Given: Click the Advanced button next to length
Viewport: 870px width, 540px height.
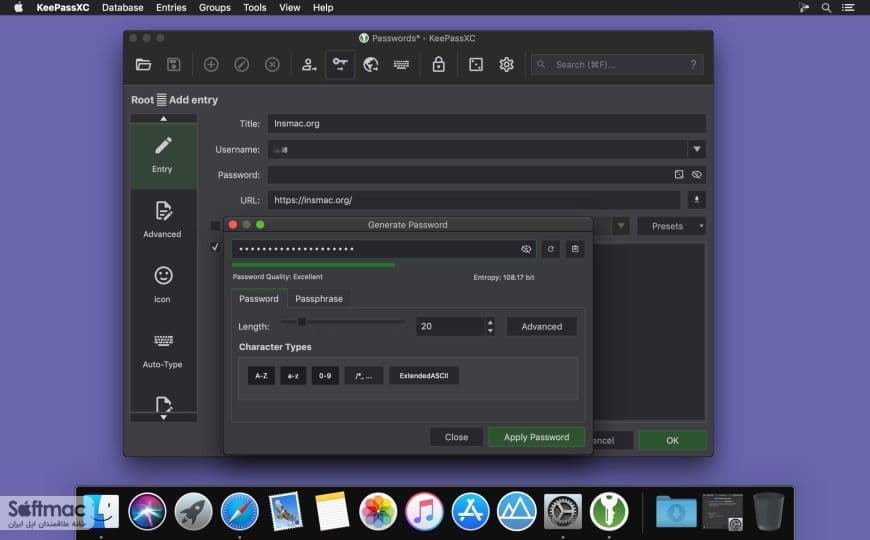Looking at the screenshot, I should pos(542,326).
